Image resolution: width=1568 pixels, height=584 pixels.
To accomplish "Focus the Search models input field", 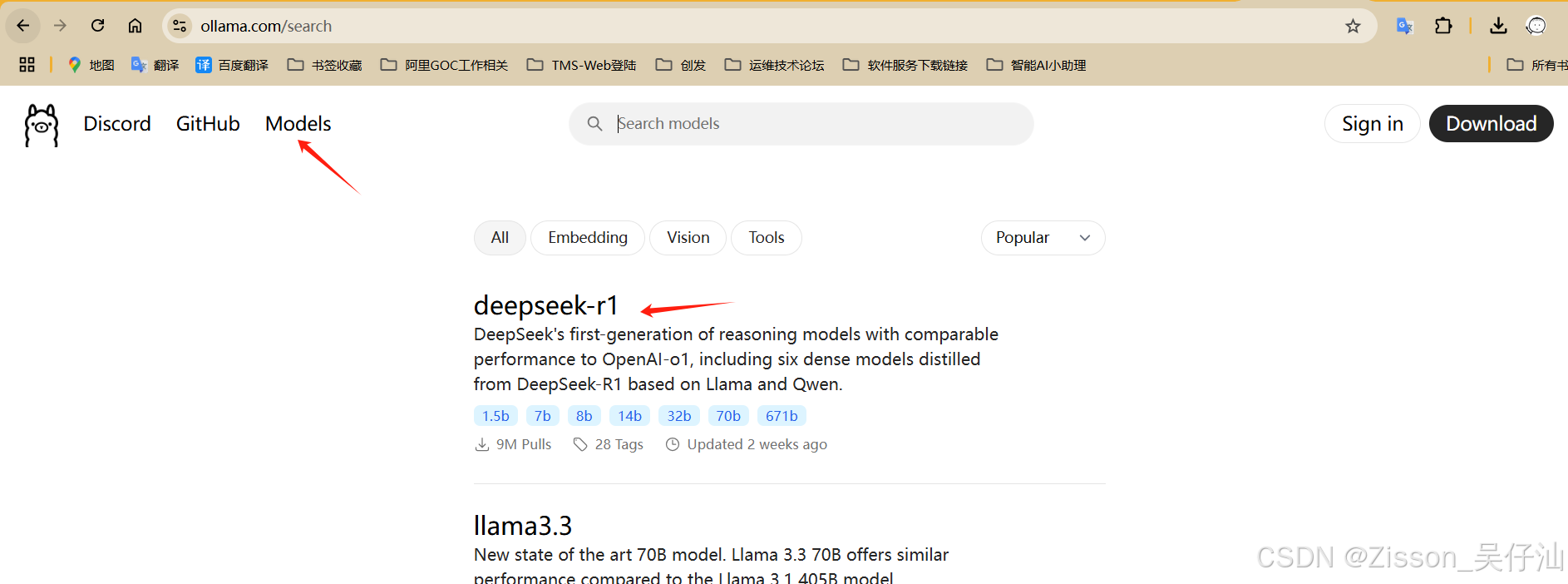I will pyautogui.click(x=801, y=124).
